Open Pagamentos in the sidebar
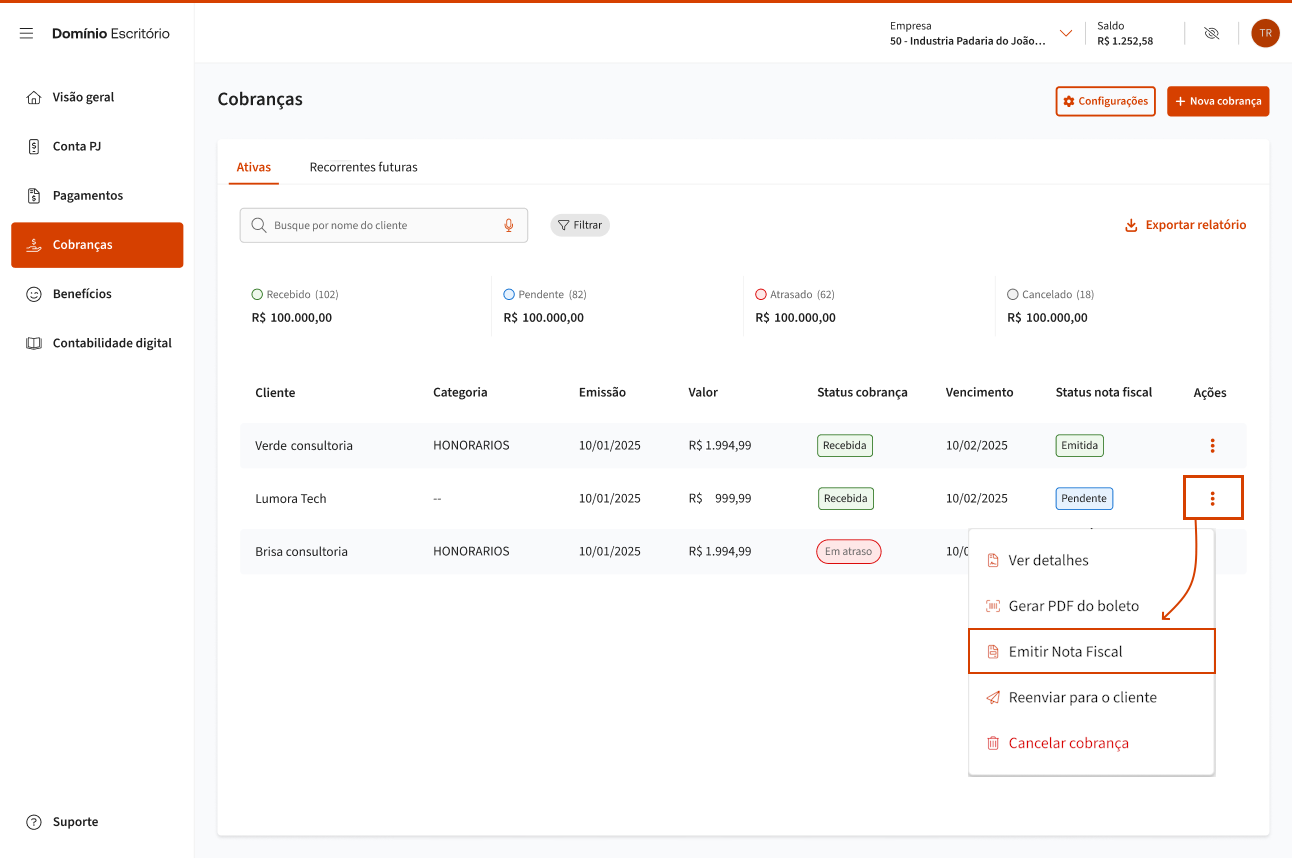This screenshot has width=1292, height=858. [87, 195]
